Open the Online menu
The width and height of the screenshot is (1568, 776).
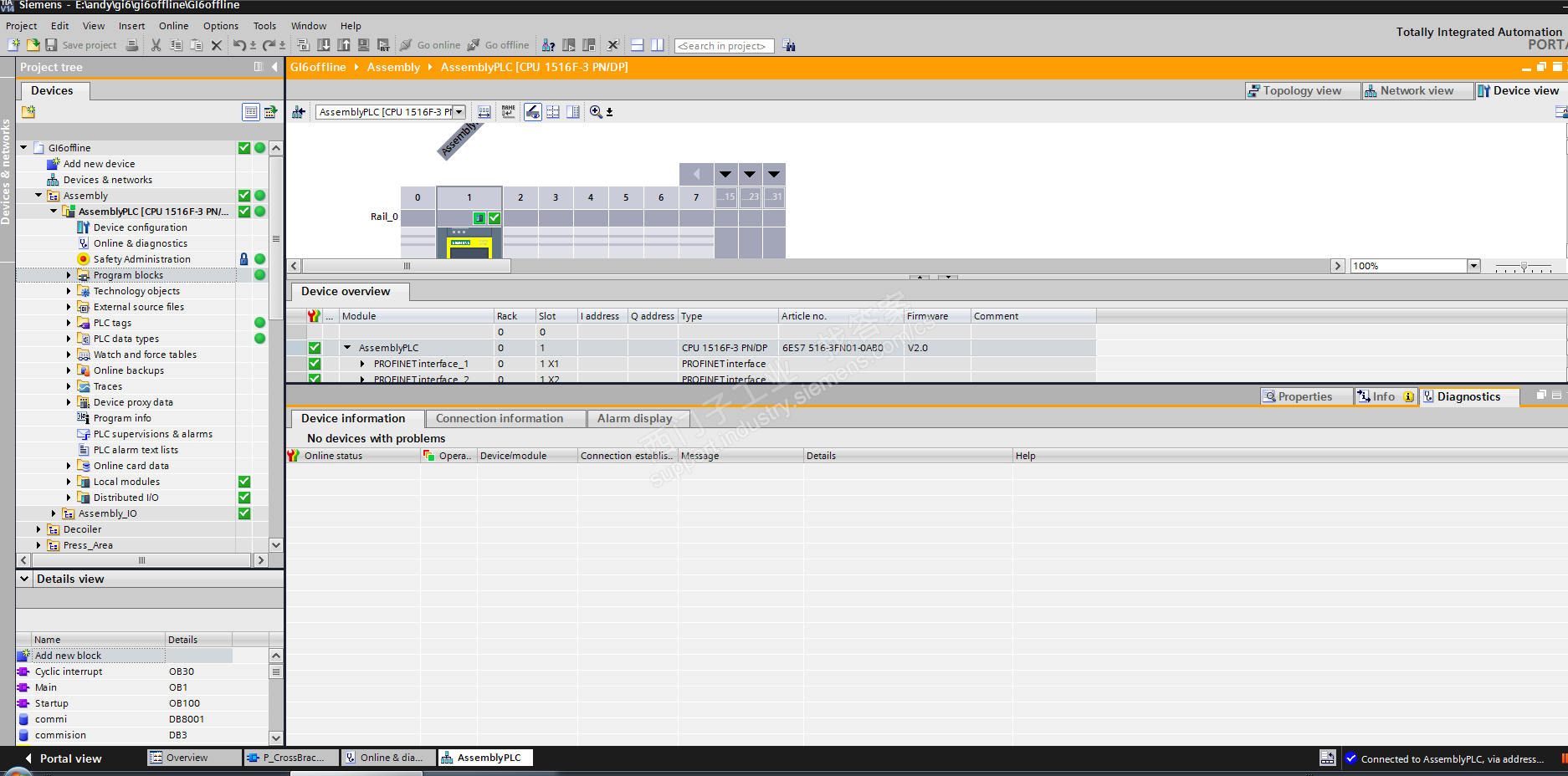pos(173,26)
